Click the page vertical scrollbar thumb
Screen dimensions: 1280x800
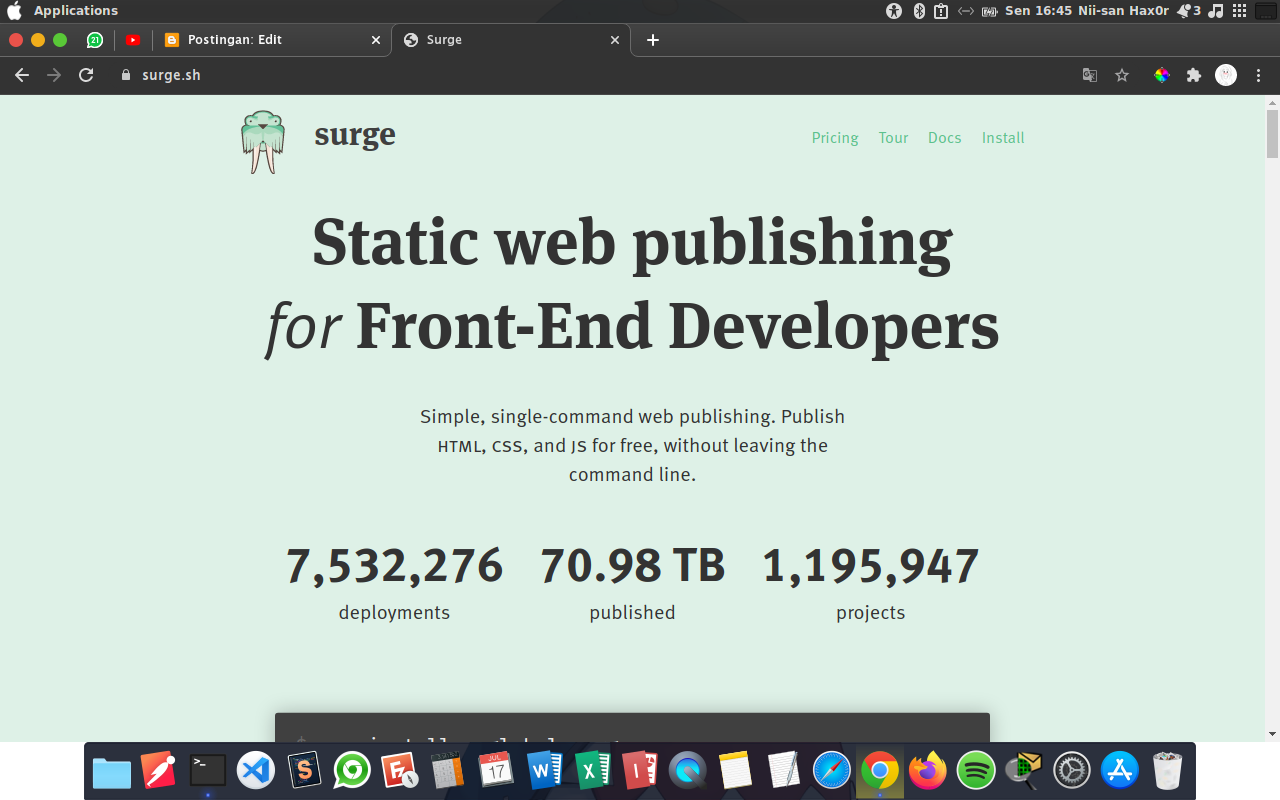pos(1272,133)
